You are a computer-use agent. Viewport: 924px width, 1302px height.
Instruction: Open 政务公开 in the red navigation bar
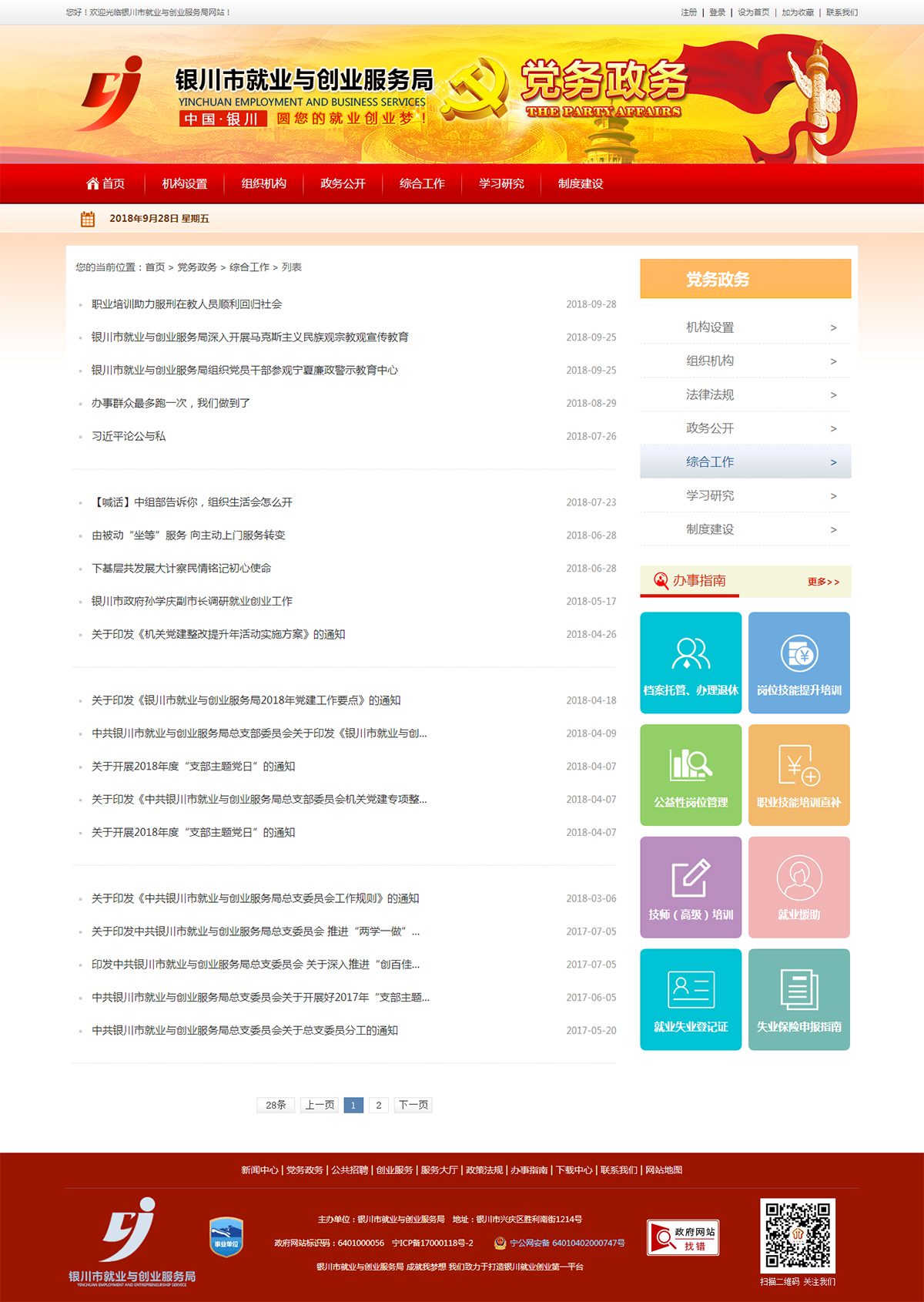pyautogui.click(x=343, y=183)
